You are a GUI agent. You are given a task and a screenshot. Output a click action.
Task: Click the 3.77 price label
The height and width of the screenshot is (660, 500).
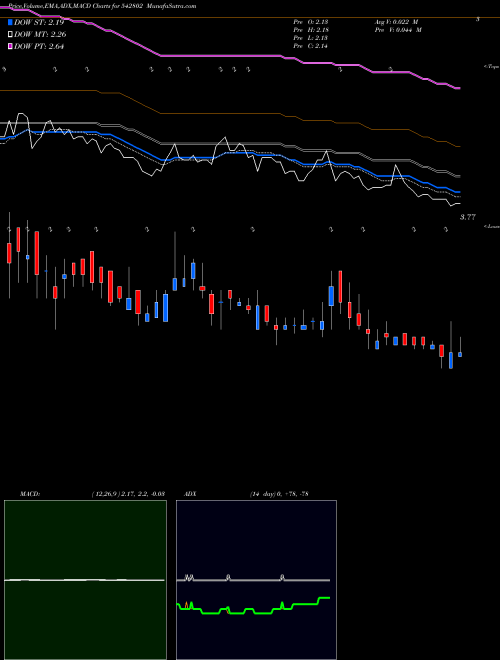tap(468, 217)
